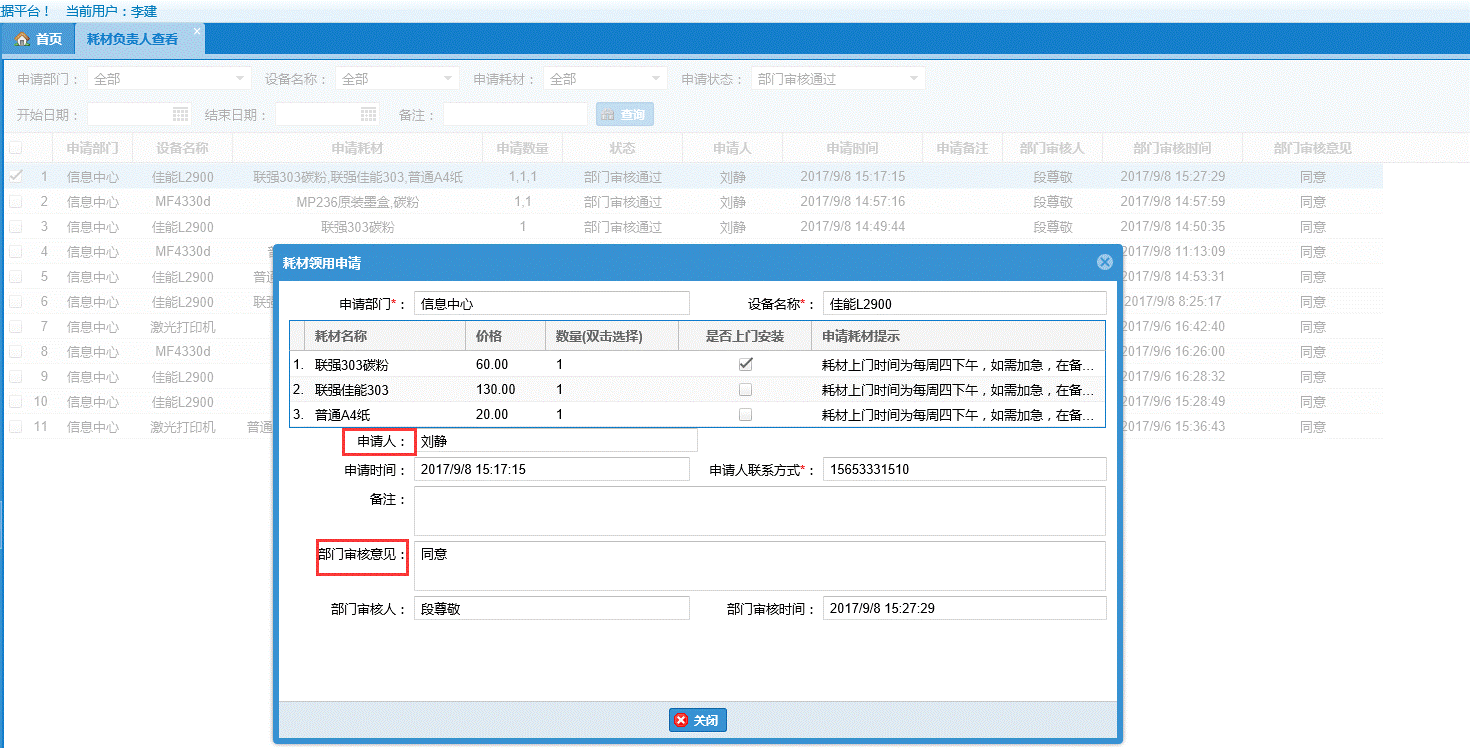Screen dimensions: 1470x748
Task: Check the checkbox for row 2
Action: click(x=15, y=201)
